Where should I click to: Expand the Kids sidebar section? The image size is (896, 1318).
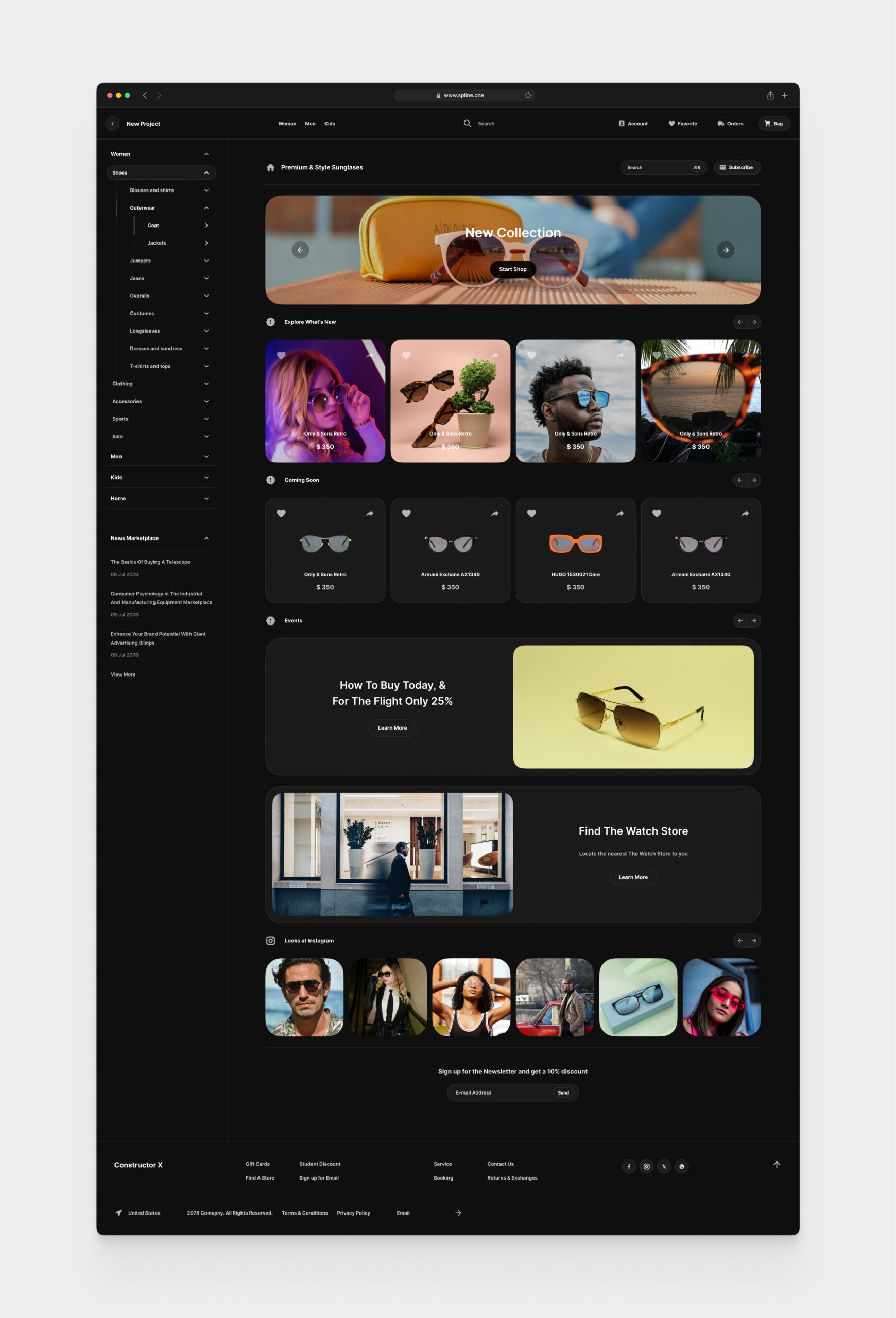point(206,478)
